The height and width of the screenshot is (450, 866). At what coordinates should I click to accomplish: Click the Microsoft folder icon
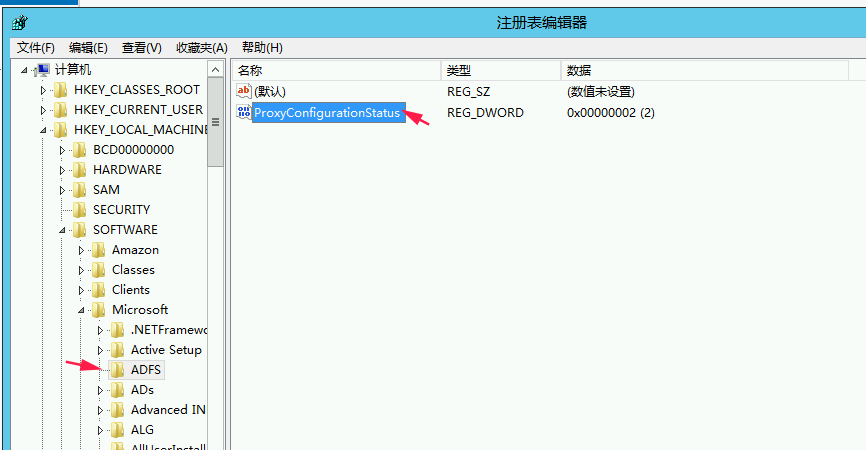pyautogui.click(x=98, y=310)
